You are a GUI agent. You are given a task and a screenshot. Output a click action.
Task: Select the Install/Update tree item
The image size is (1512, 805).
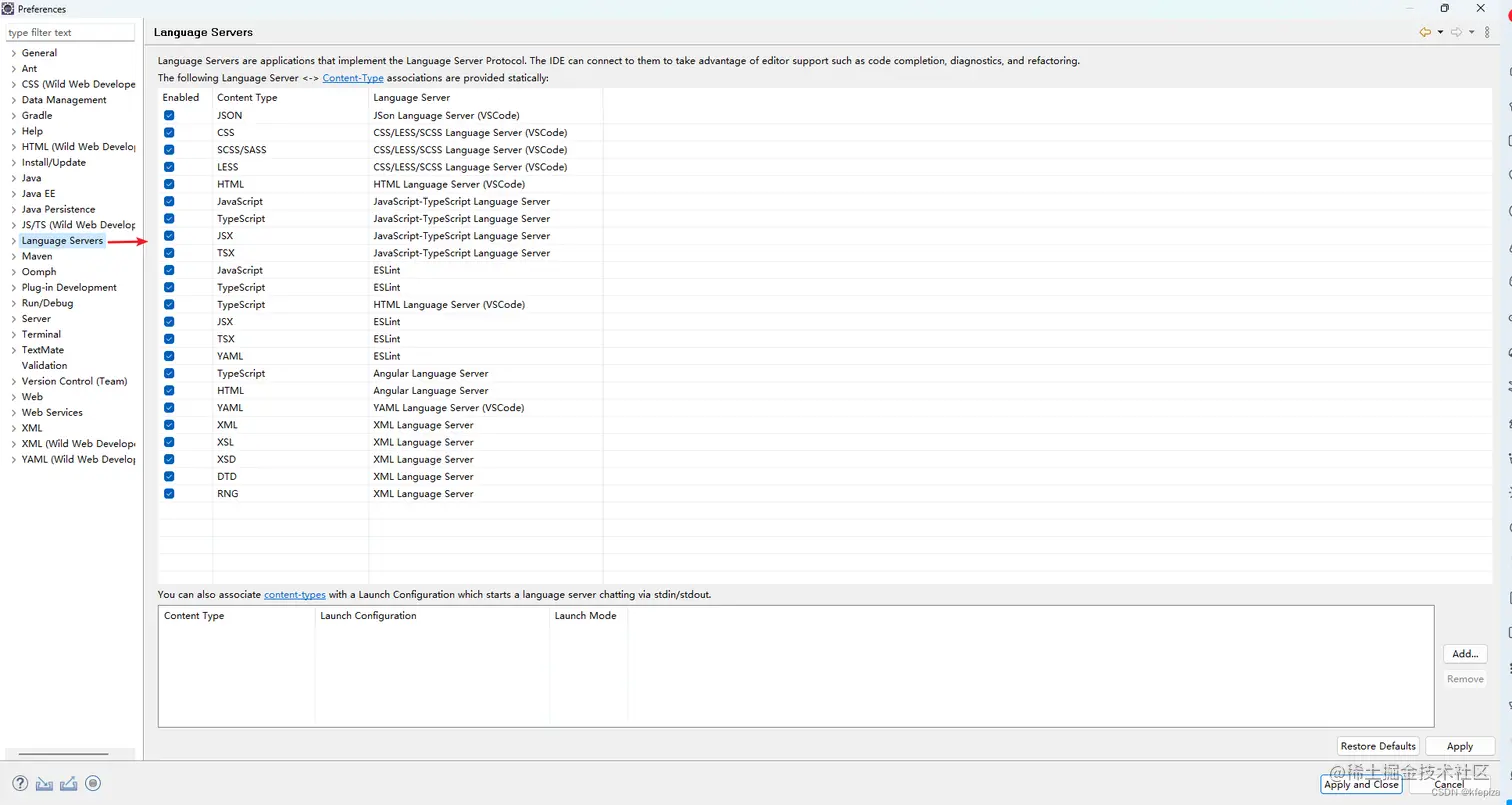pyautogui.click(x=54, y=162)
